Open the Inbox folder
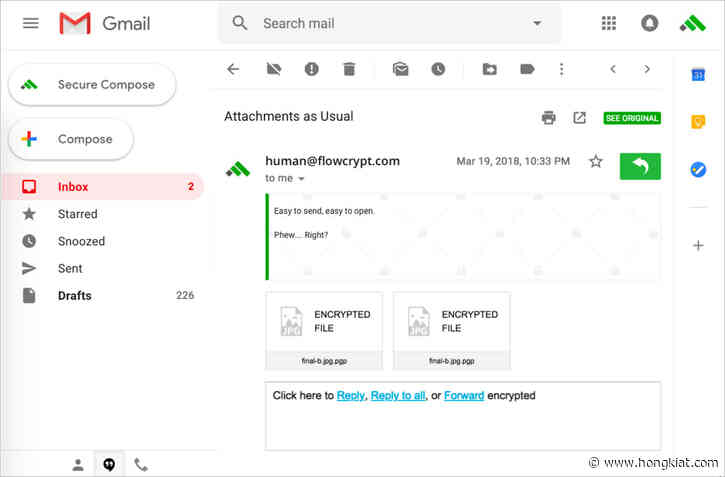725x477 pixels. coord(103,186)
